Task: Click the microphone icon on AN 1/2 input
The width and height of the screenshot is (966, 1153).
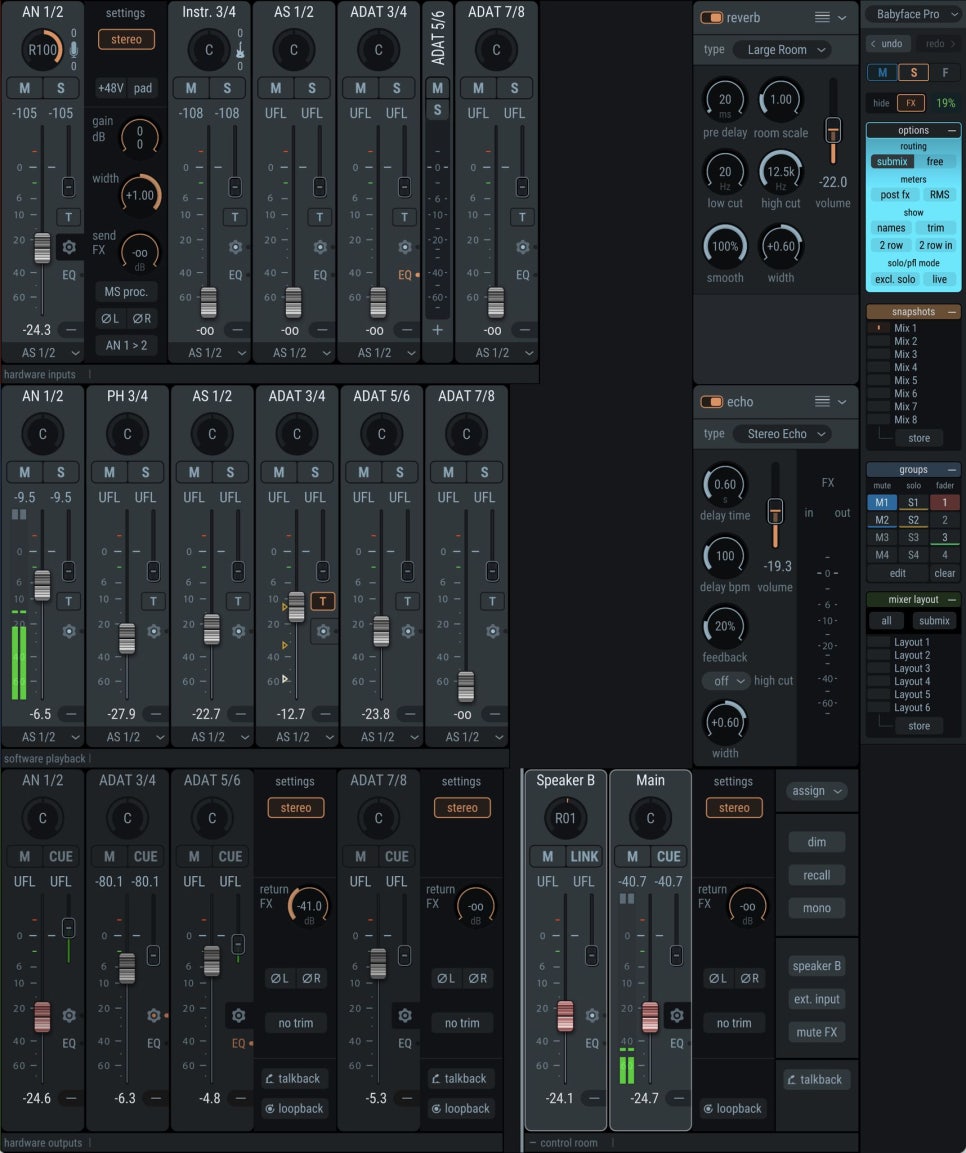Action: (x=74, y=49)
